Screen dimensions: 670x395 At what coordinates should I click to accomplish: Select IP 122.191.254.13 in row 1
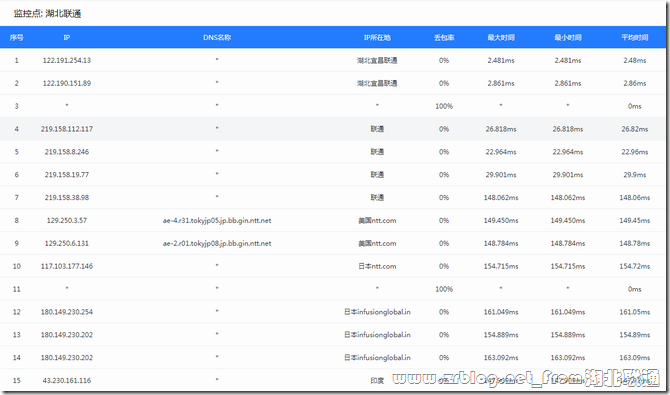67,60
